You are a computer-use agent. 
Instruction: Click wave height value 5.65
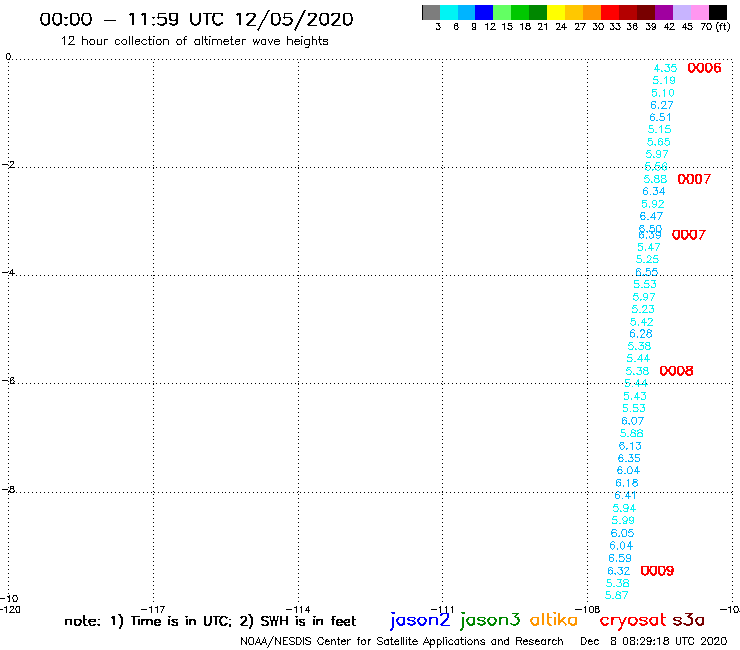[659, 142]
